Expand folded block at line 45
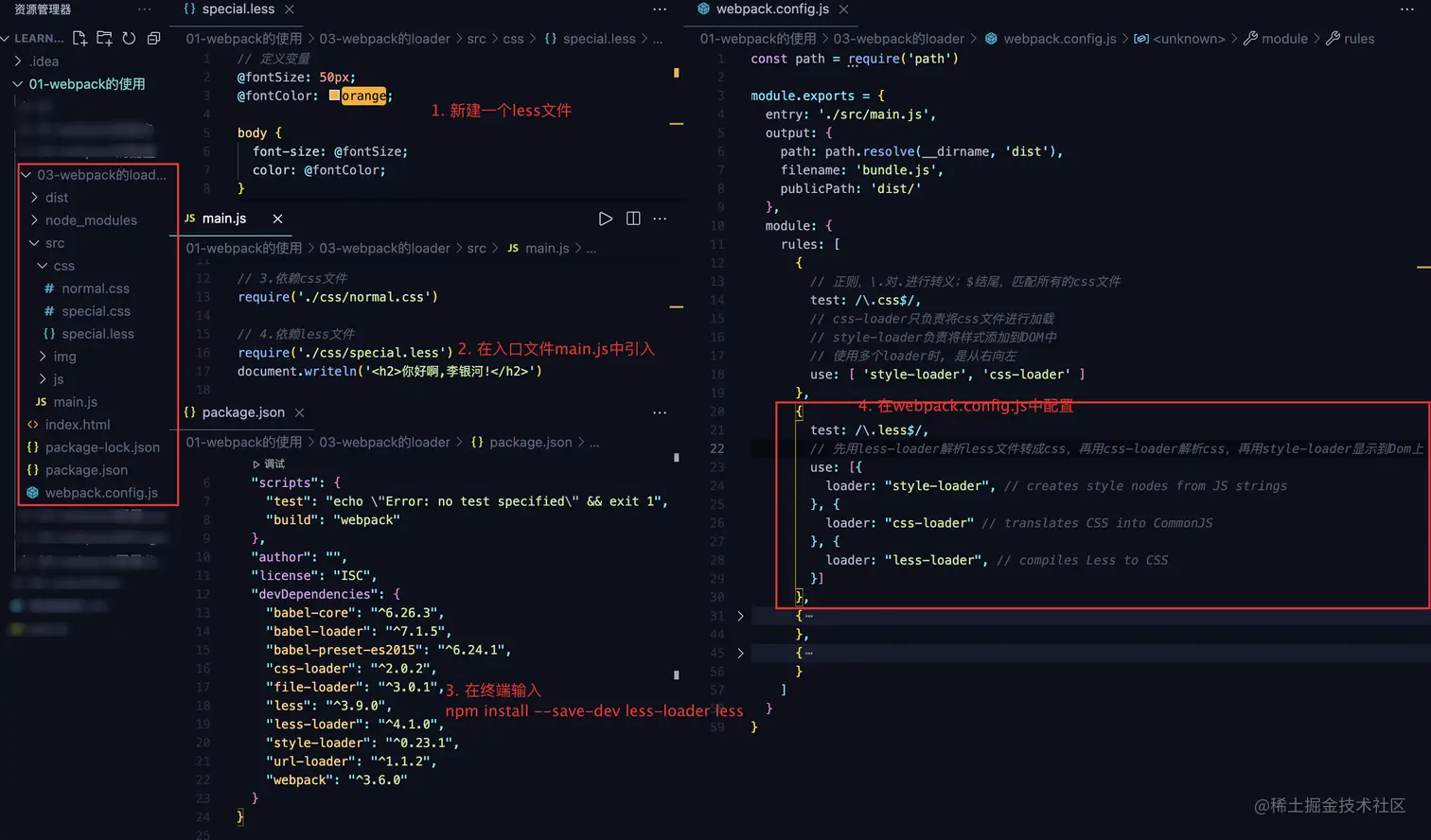Image resolution: width=1431 pixels, height=840 pixels. pyautogui.click(x=740, y=653)
